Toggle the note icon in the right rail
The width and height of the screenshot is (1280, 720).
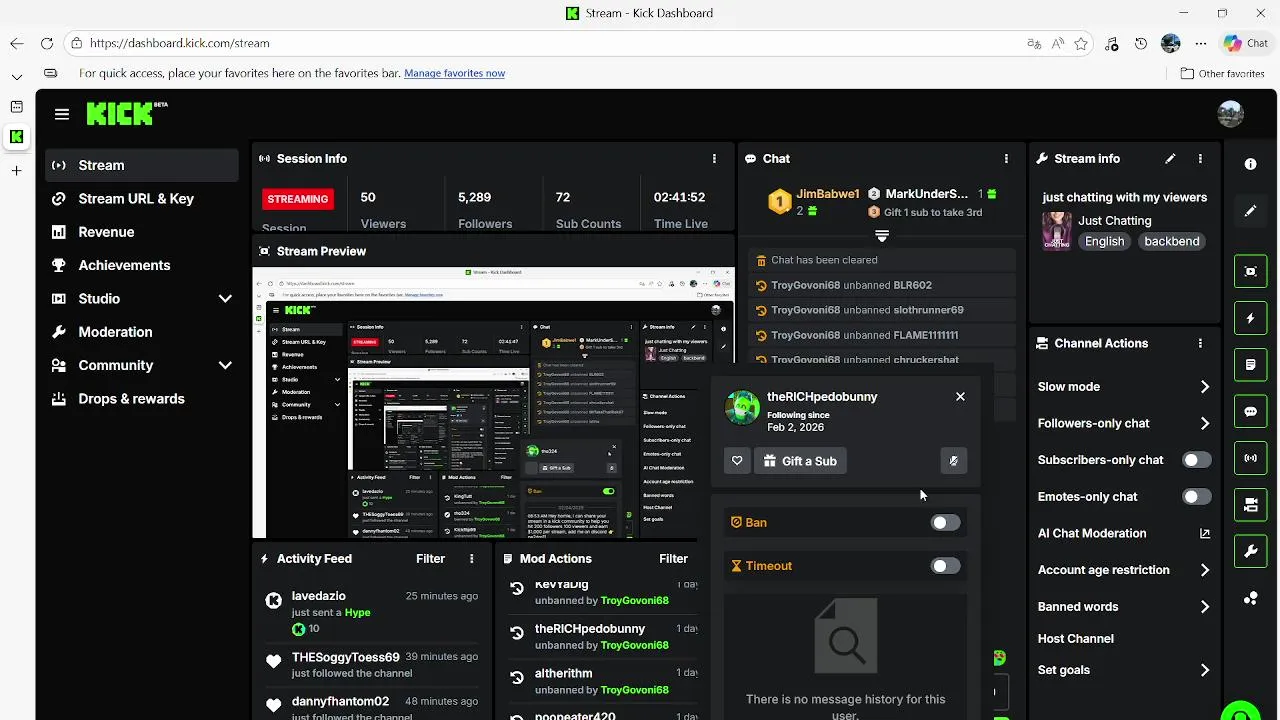tap(1250, 365)
